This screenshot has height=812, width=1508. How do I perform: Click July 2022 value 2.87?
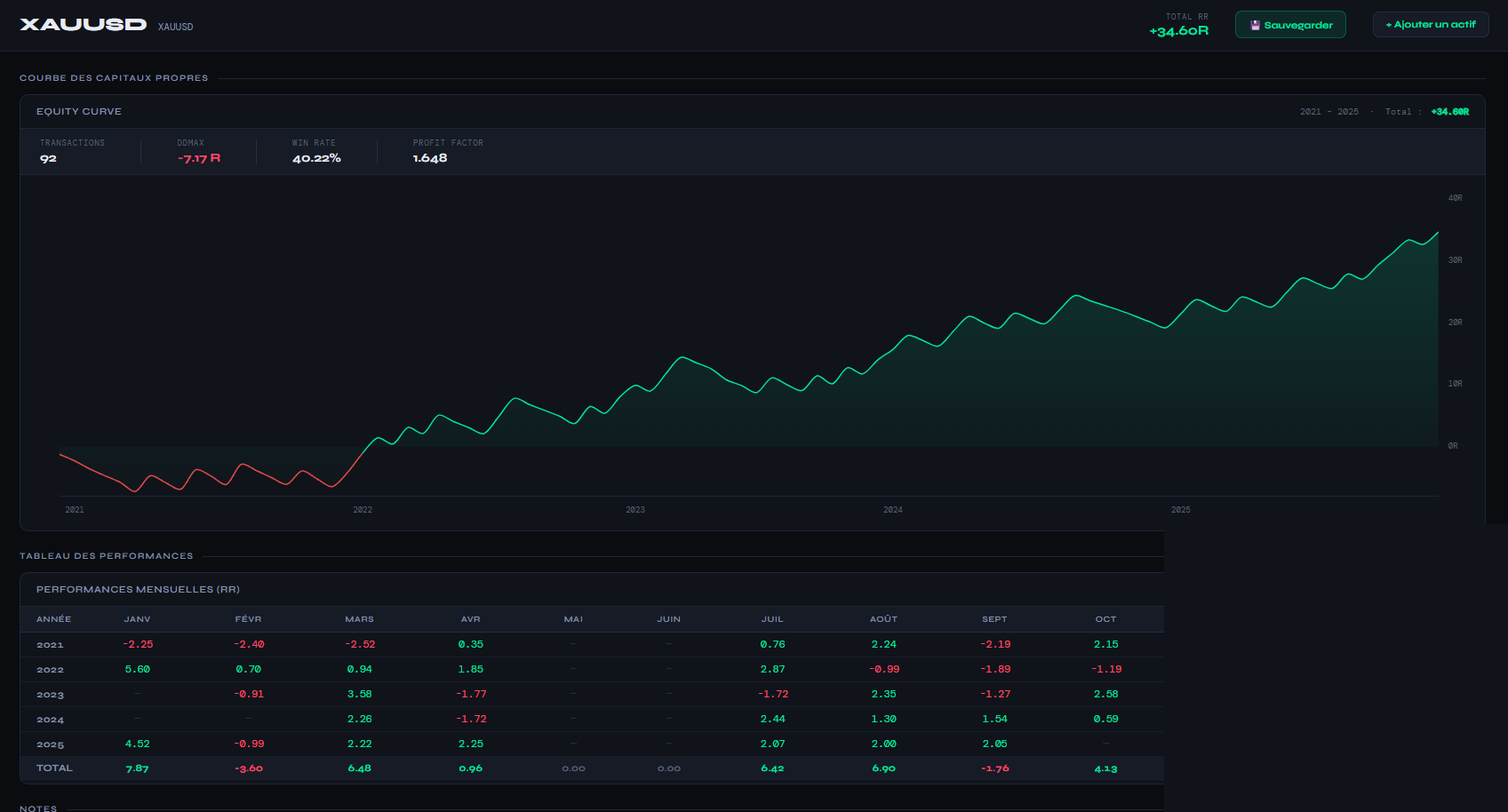point(773,669)
